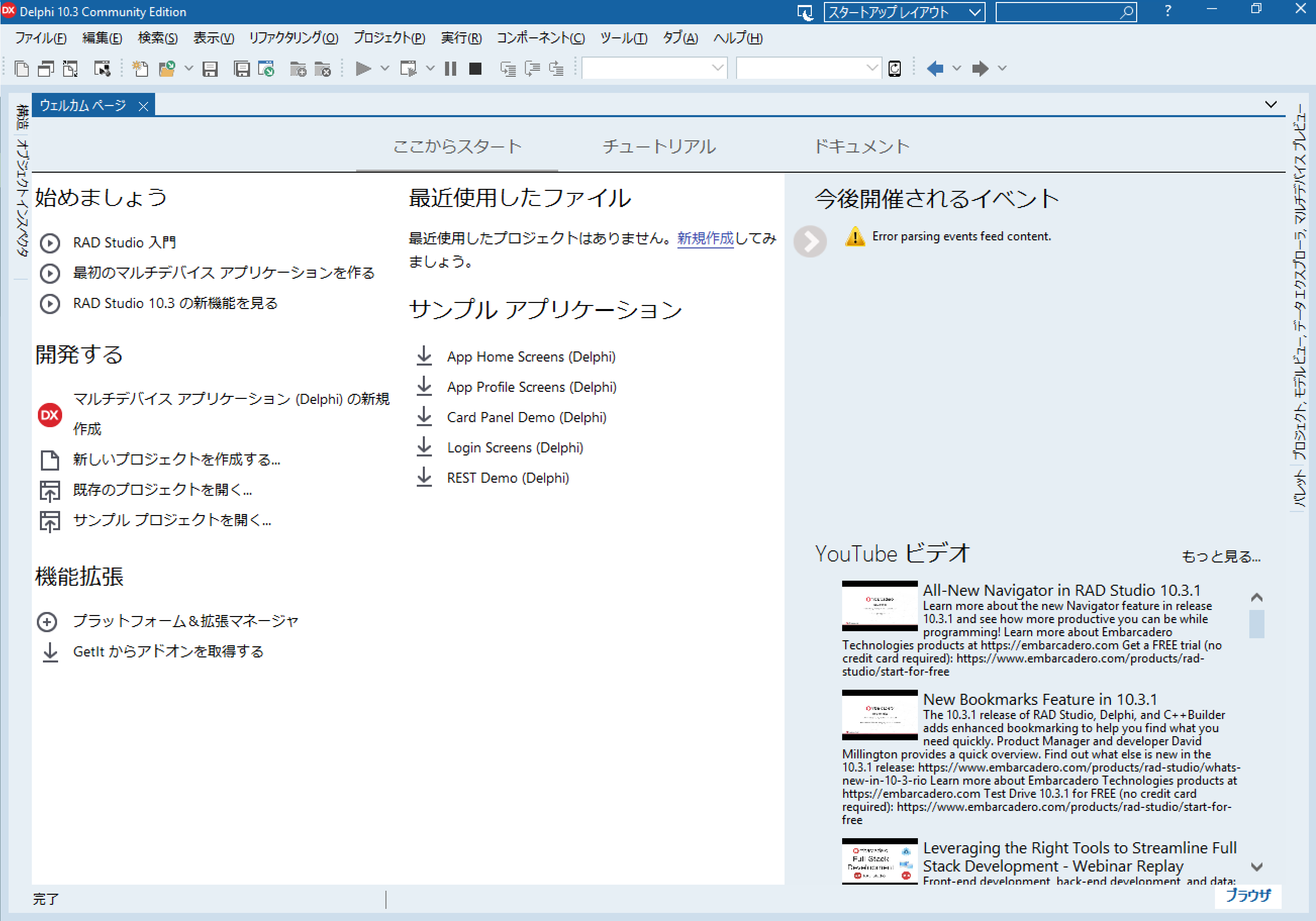Click the Run Without Debugging icon
Image resolution: width=1316 pixels, height=921 pixels.
(x=408, y=69)
